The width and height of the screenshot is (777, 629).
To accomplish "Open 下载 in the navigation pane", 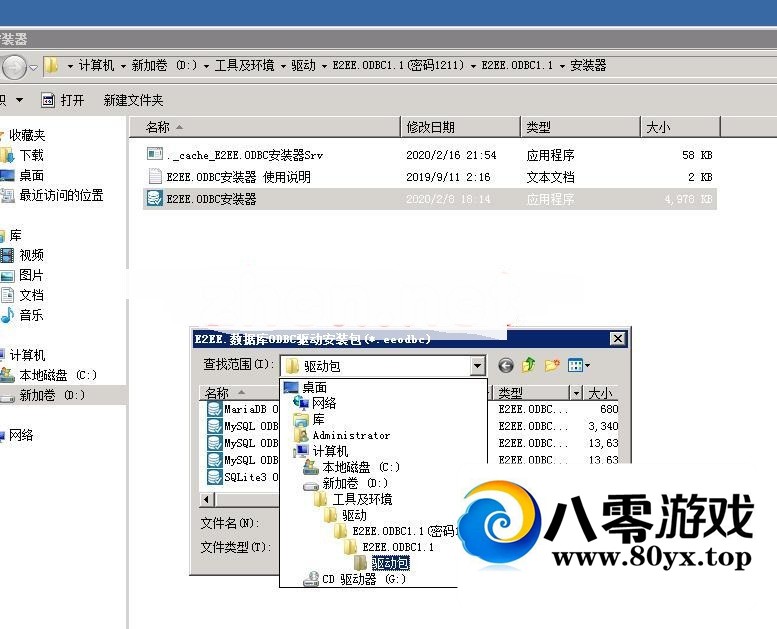I will click(x=31, y=155).
